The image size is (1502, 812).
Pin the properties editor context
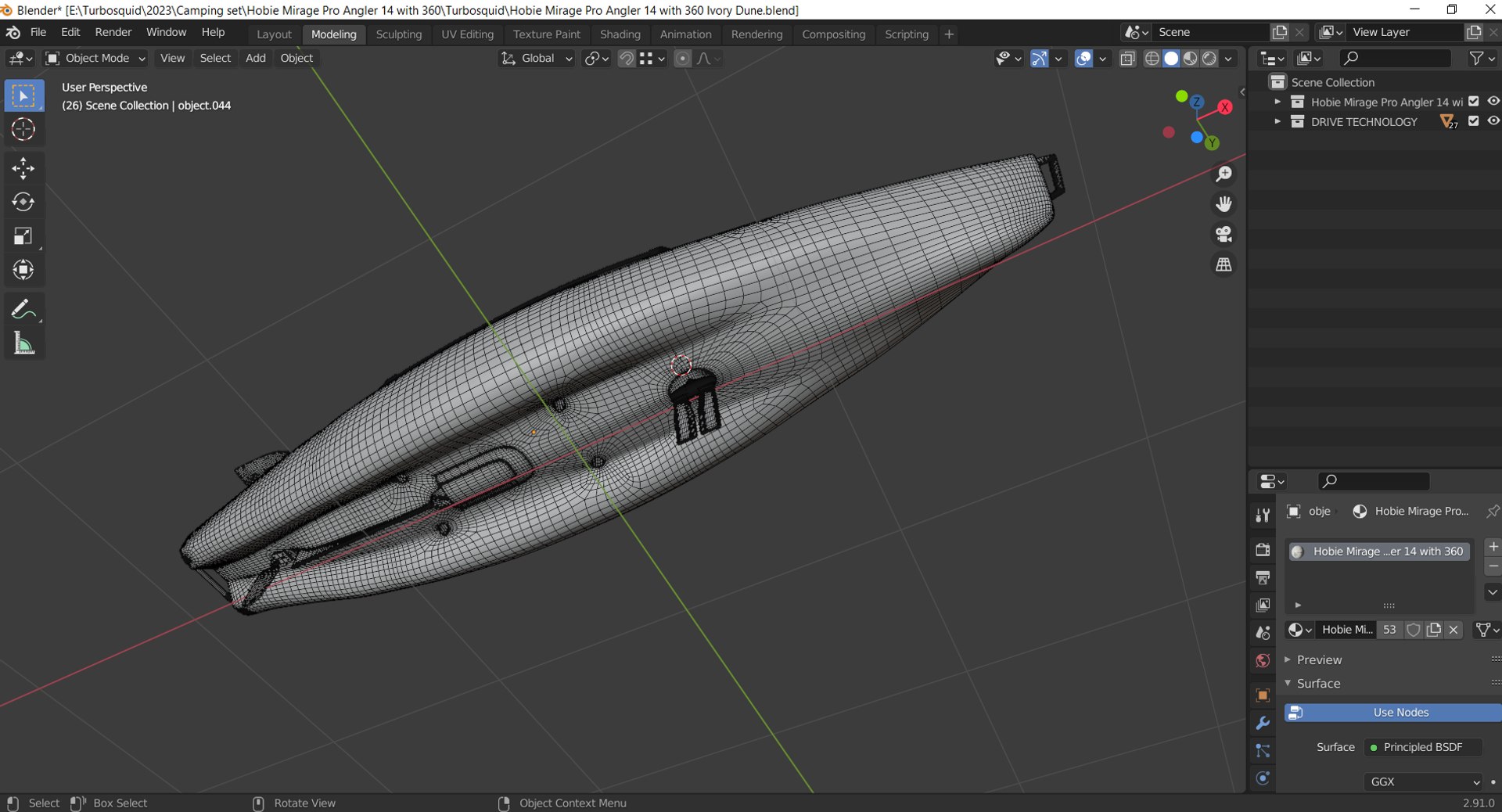point(1493,511)
